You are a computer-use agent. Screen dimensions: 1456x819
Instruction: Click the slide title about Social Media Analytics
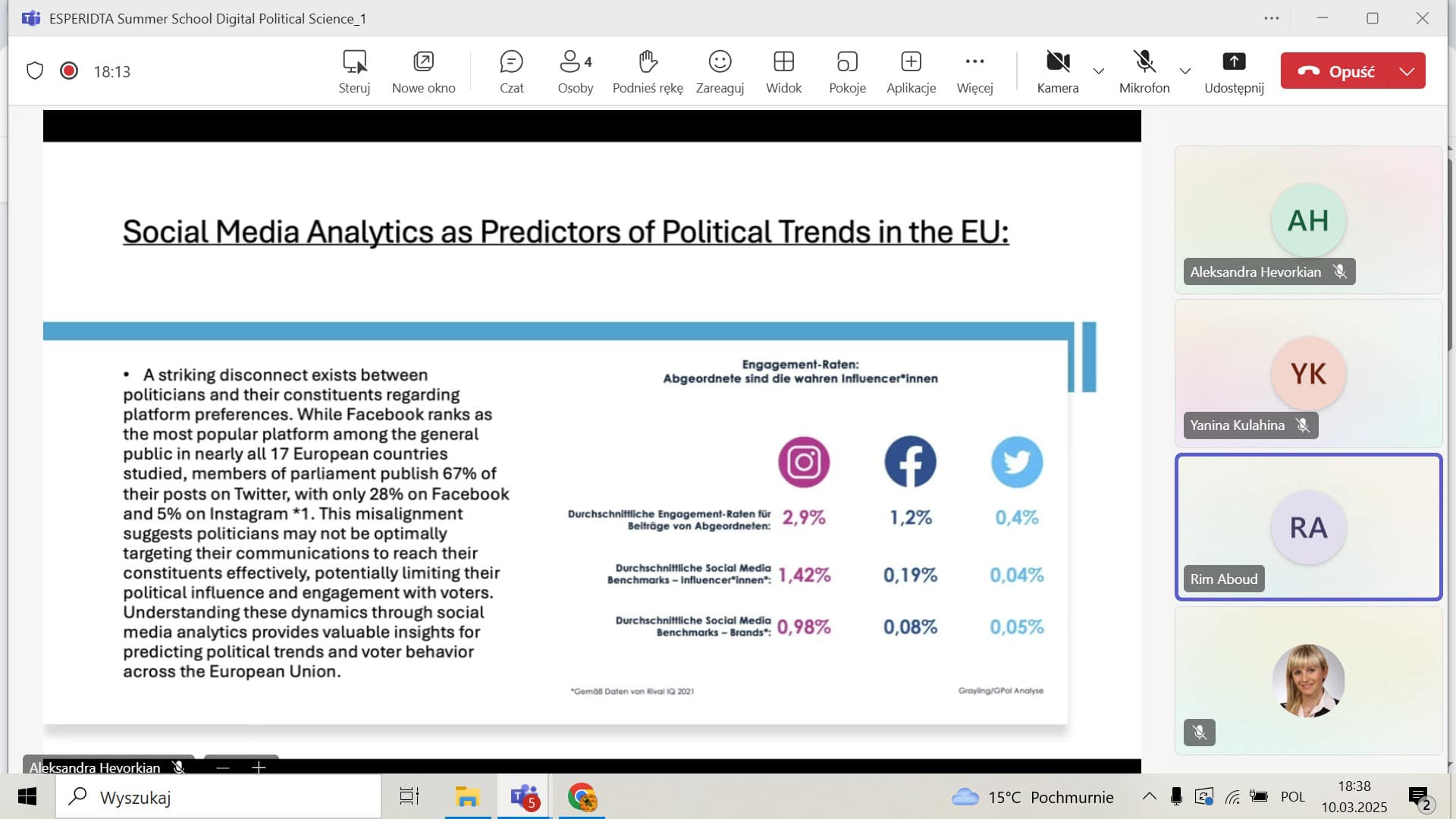pos(566,232)
